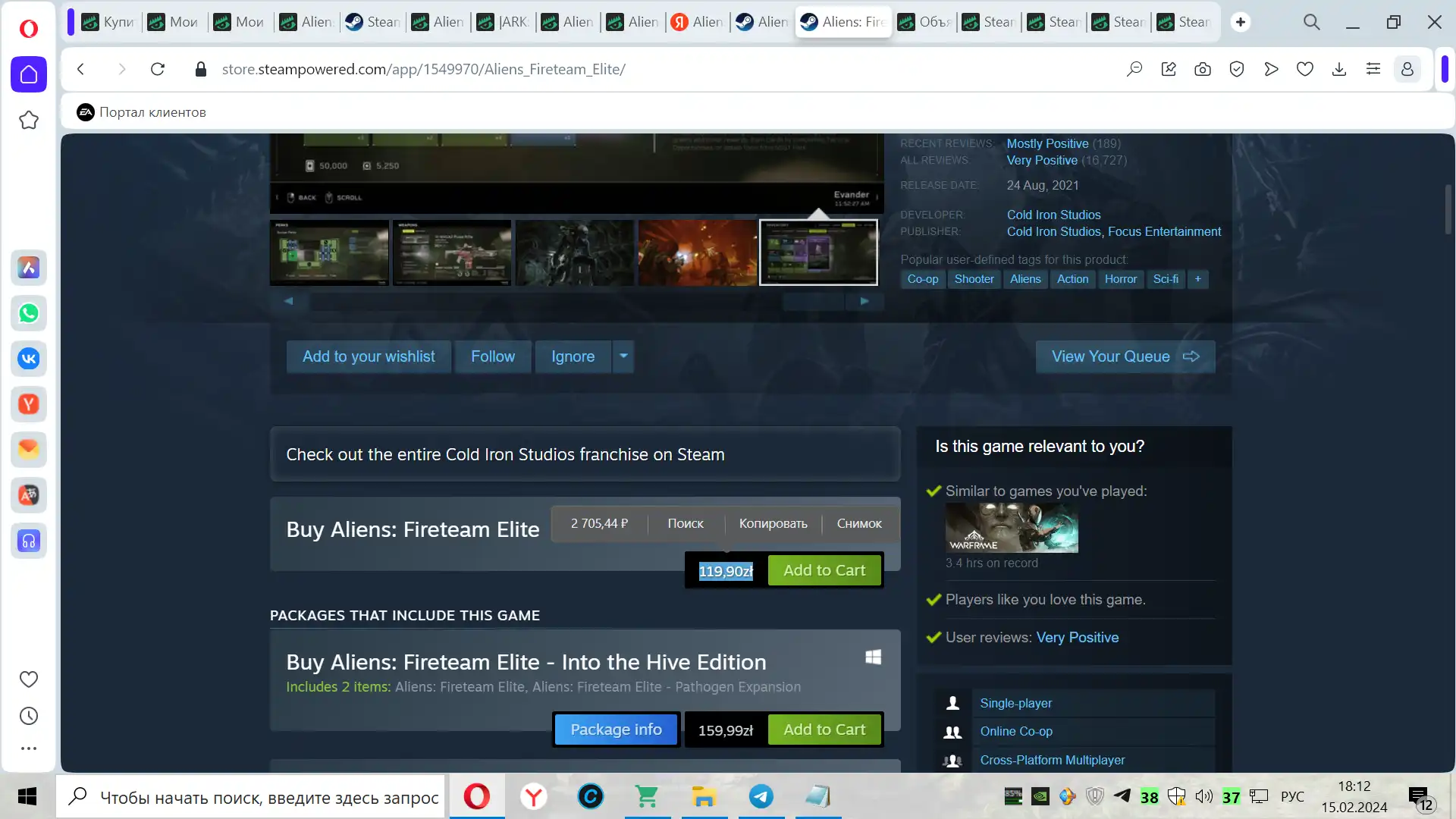Open the sidebar player headphones icon
Image resolution: width=1456 pixels, height=819 pixels.
29,541
